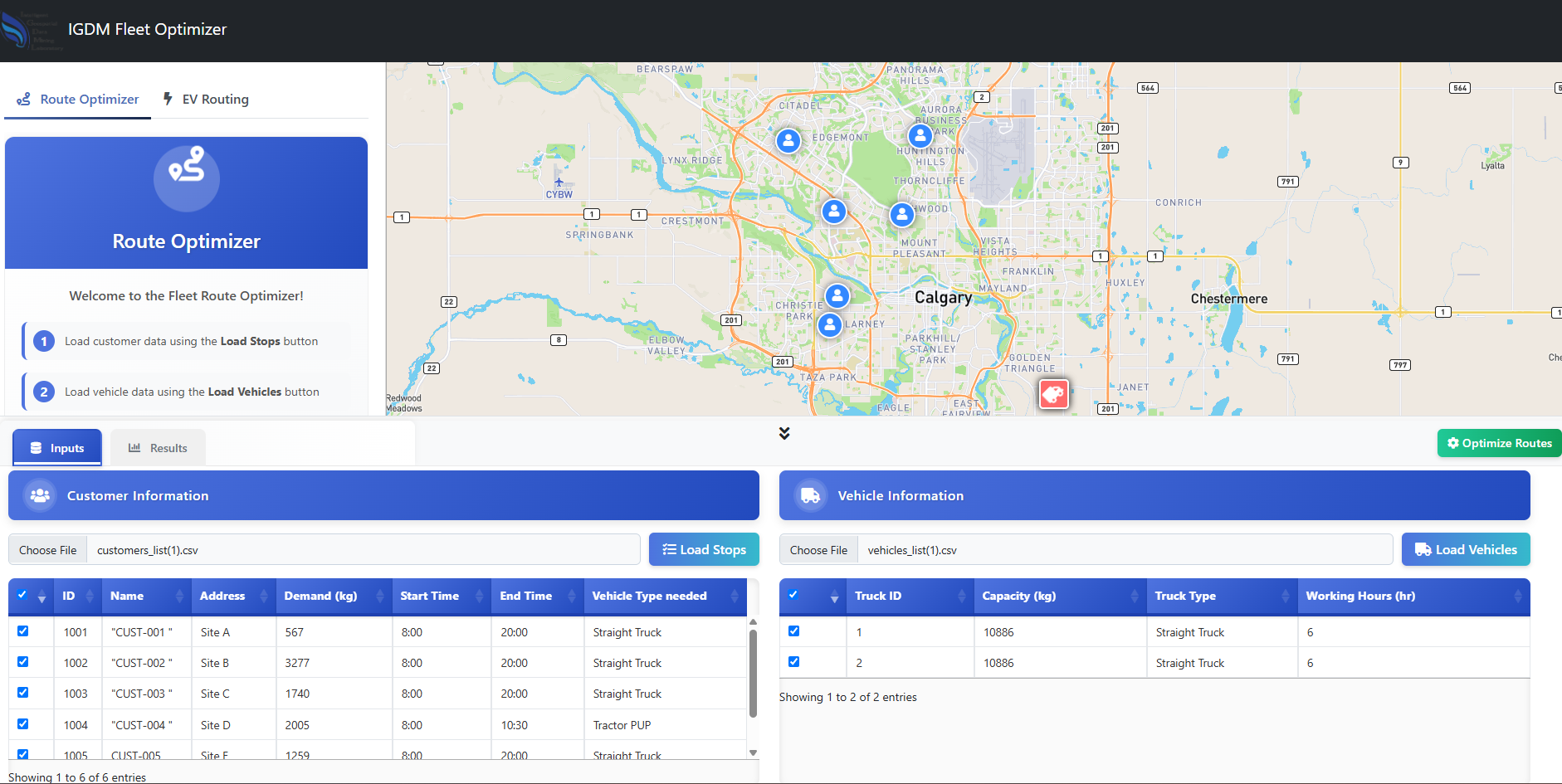
Task: Click customers_list(1).csv file name field
Action: pyautogui.click(x=364, y=550)
